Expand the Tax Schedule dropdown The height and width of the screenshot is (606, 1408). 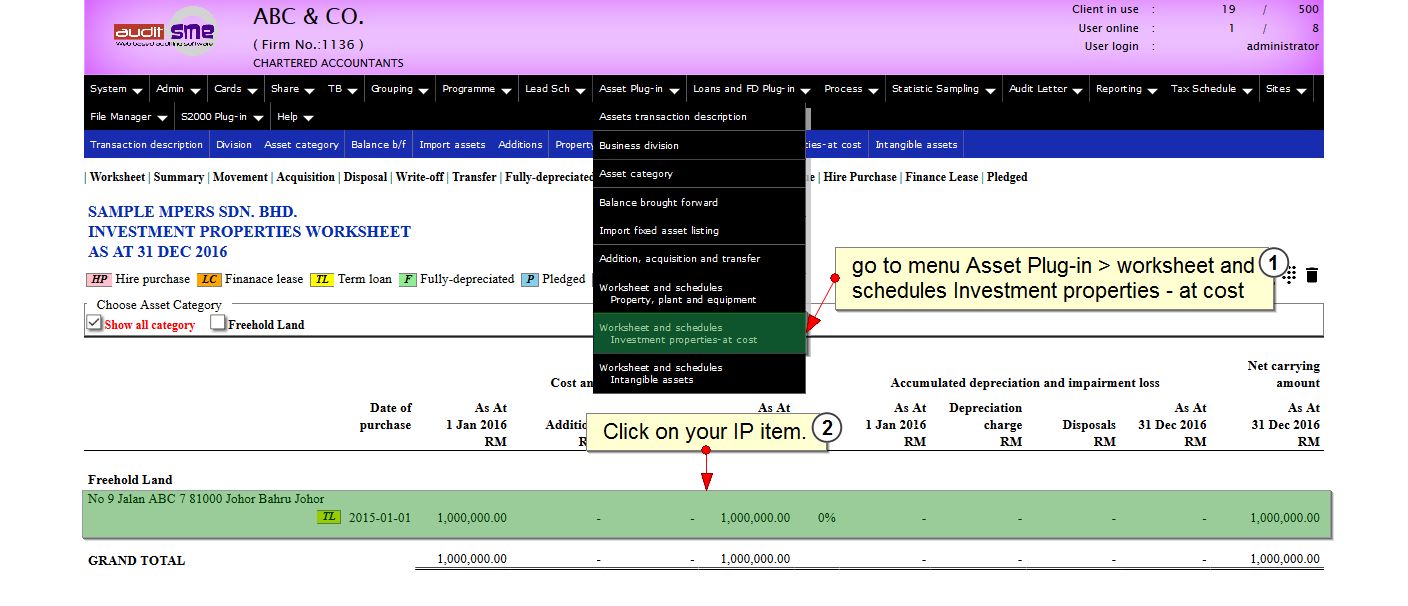coord(1211,89)
